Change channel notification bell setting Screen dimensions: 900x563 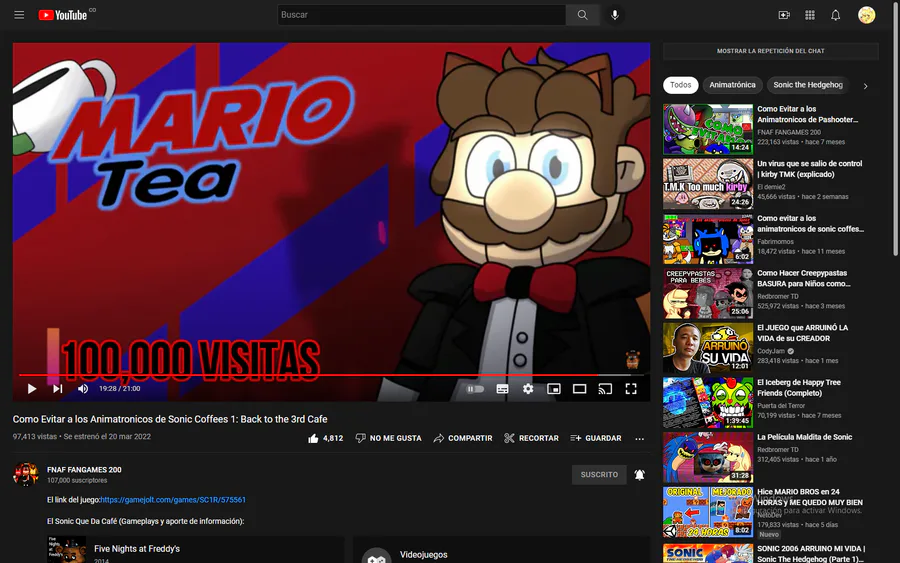(x=639, y=475)
